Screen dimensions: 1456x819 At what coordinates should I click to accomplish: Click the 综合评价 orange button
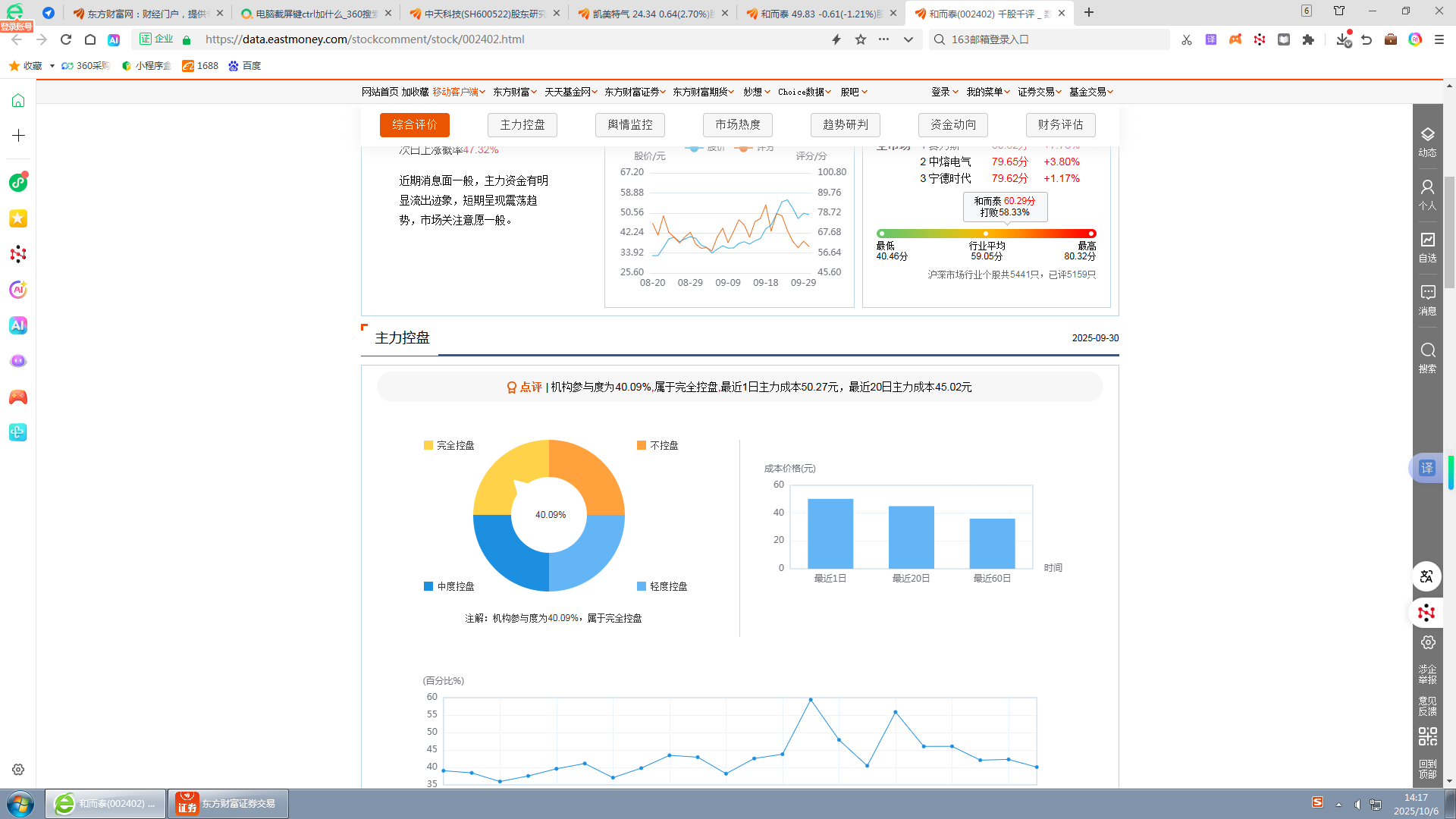415,124
